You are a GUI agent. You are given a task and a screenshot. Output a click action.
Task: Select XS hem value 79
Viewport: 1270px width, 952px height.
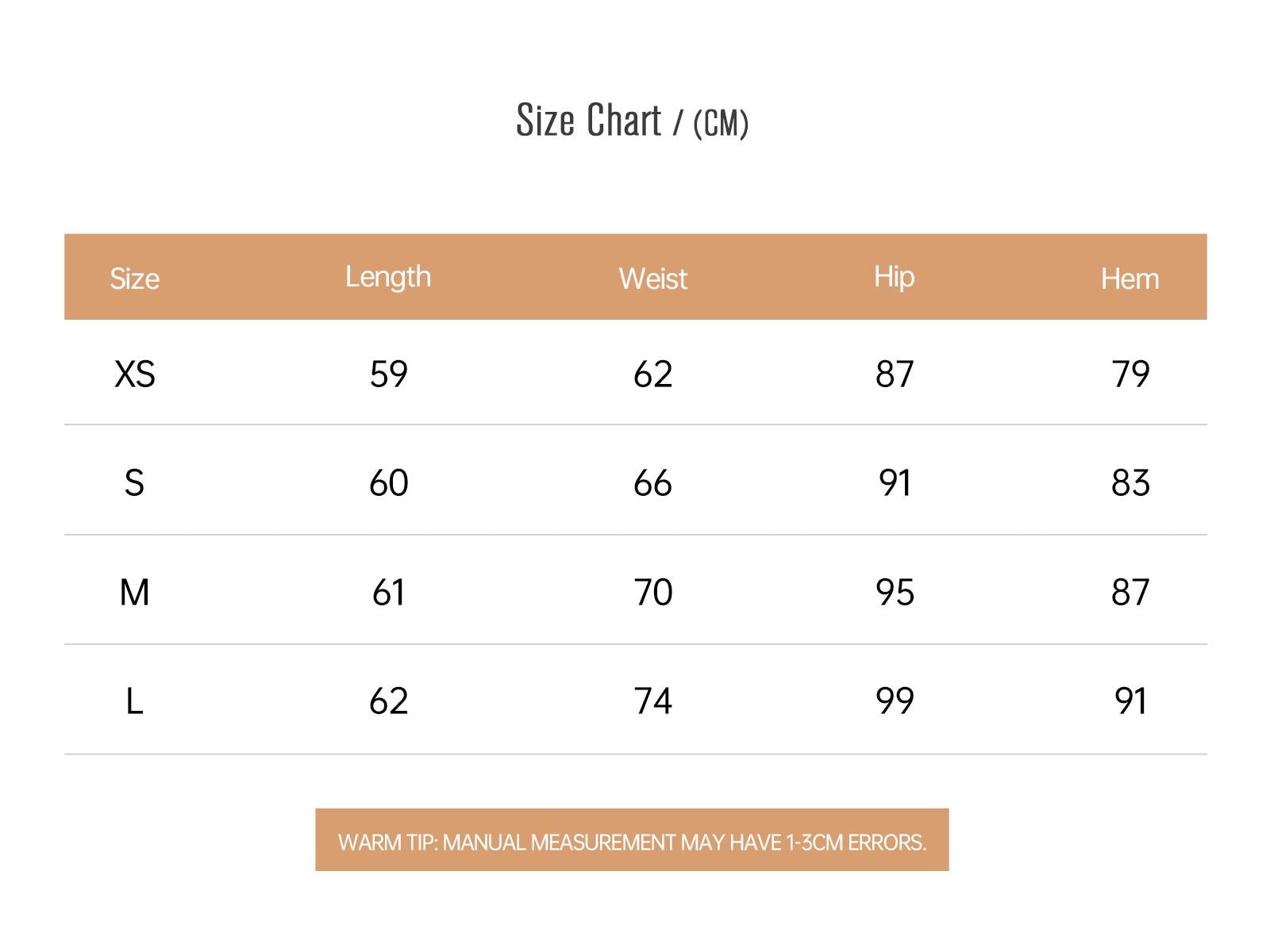tap(1130, 374)
